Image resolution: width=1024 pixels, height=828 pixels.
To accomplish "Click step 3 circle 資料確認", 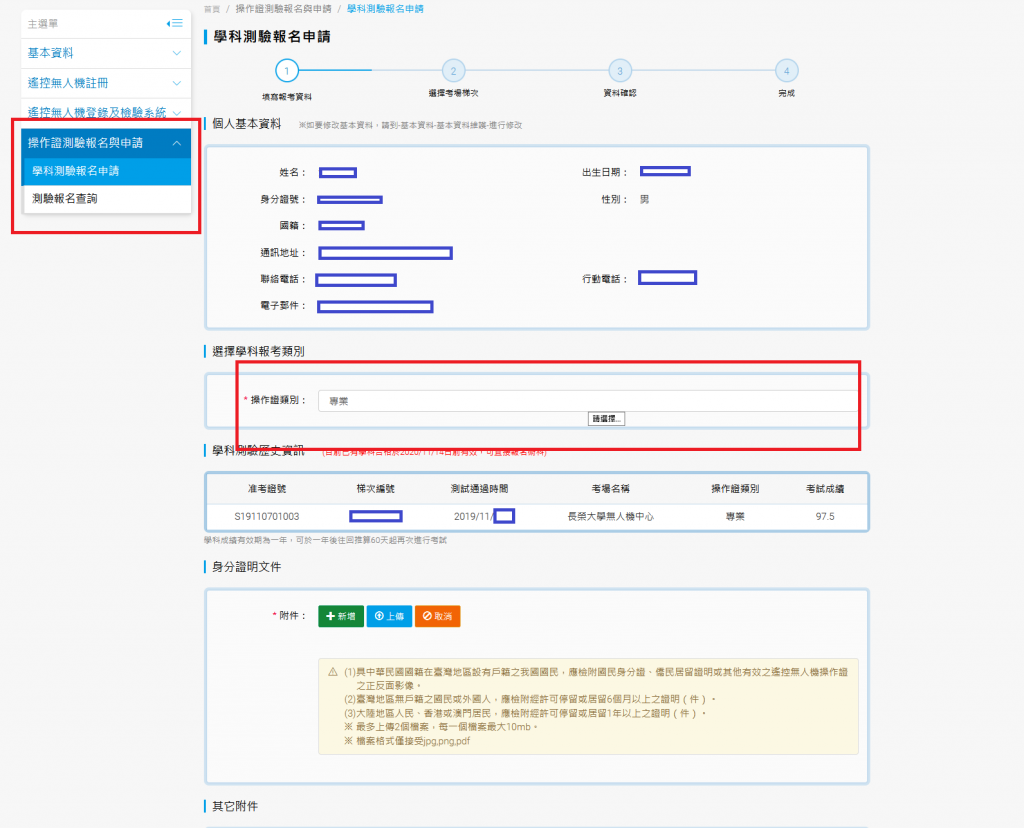I will (620, 71).
